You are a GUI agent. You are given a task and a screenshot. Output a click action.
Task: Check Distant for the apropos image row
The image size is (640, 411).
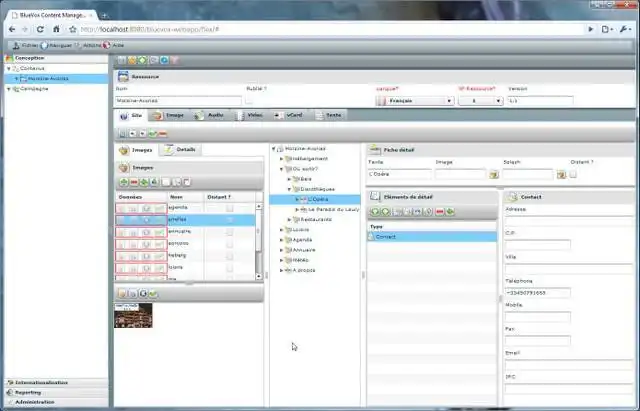point(229,244)
